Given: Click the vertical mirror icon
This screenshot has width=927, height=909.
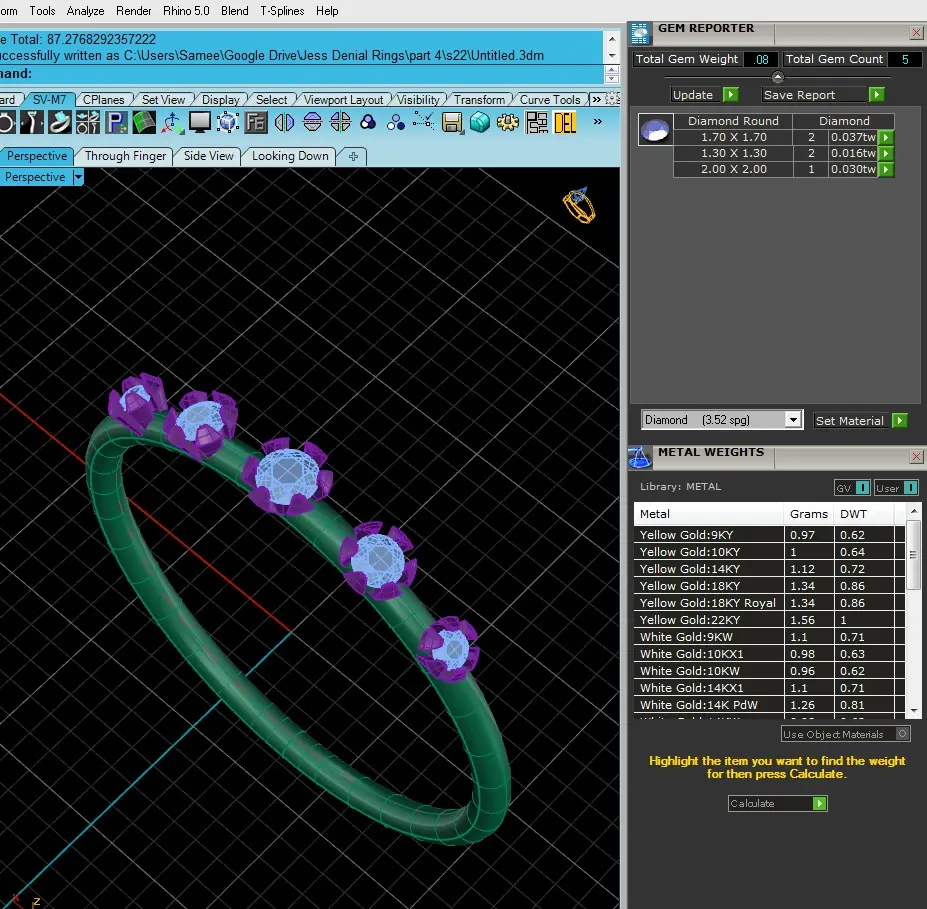Looking at the screenshot, I should coord(312,122).
